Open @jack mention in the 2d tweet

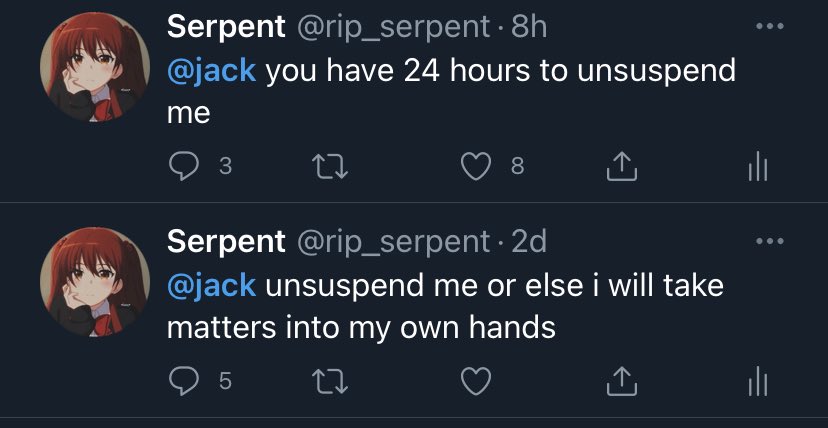tap(211, 285)
